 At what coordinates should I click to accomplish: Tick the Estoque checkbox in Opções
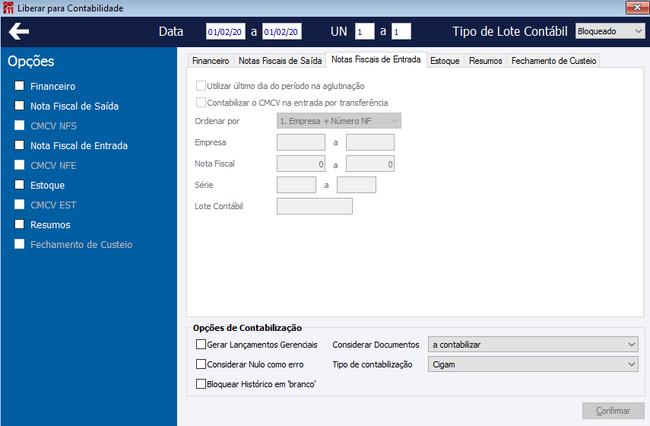pyautogui.click(x=19, y=185)
